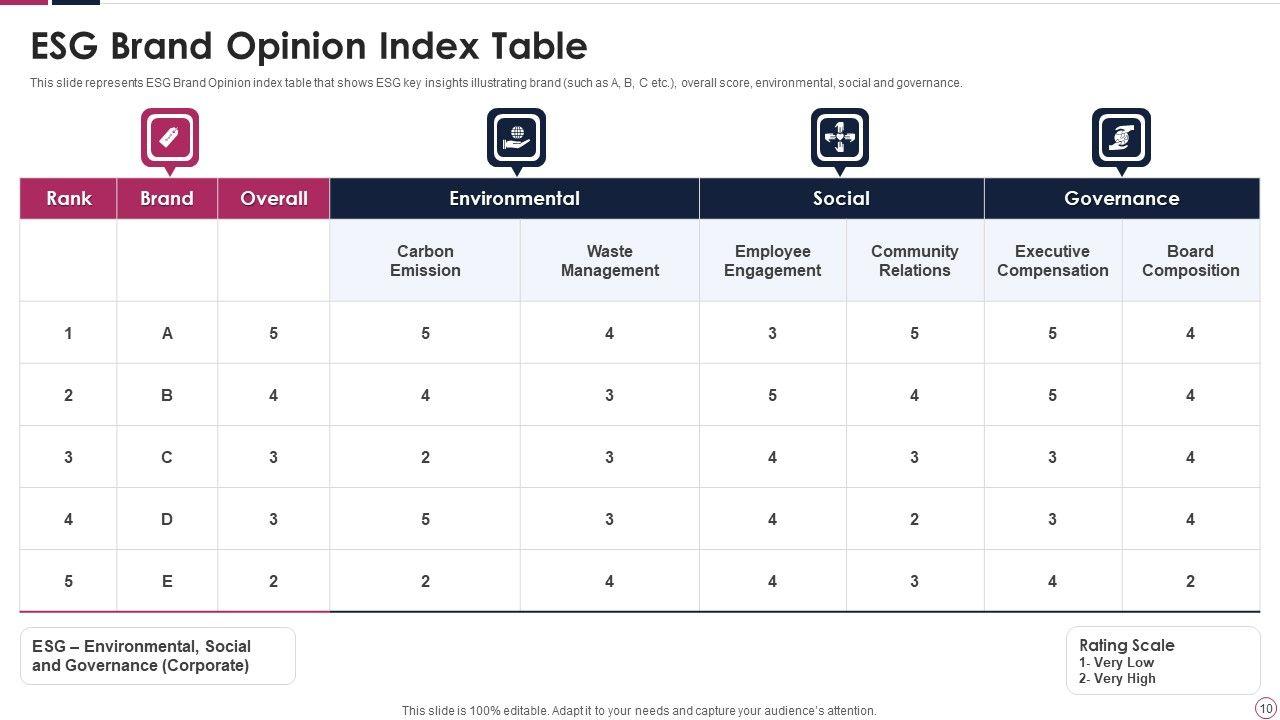Click the pink price tag icon
1280x720 pixels.
(169, 137)
